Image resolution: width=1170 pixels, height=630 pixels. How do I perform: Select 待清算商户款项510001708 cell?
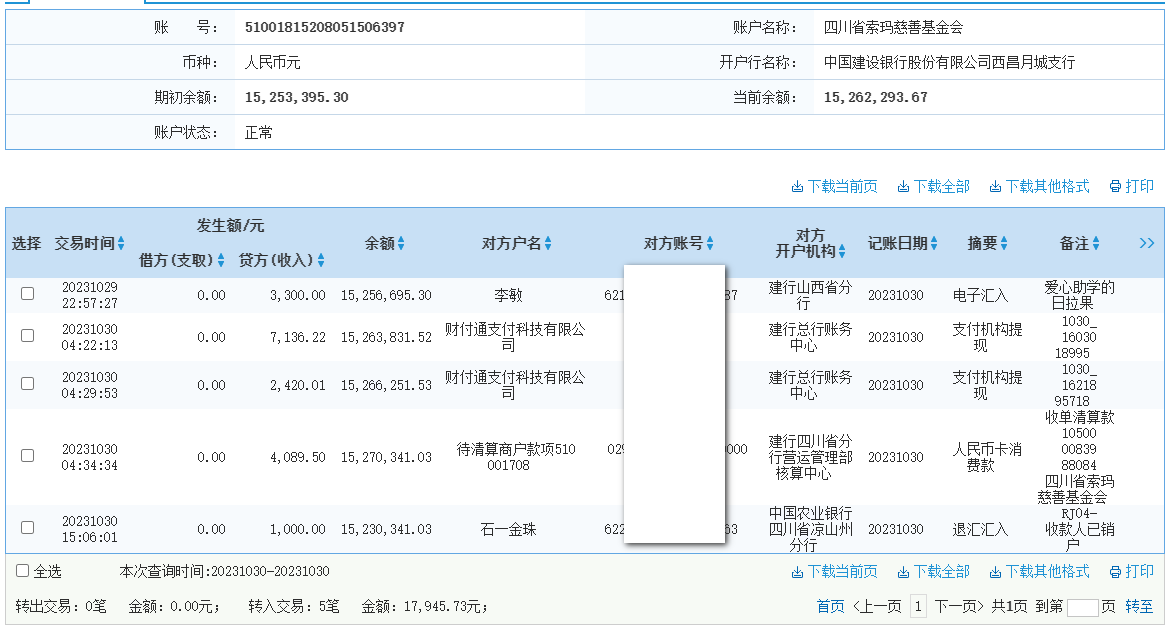[x=516, y=457]
